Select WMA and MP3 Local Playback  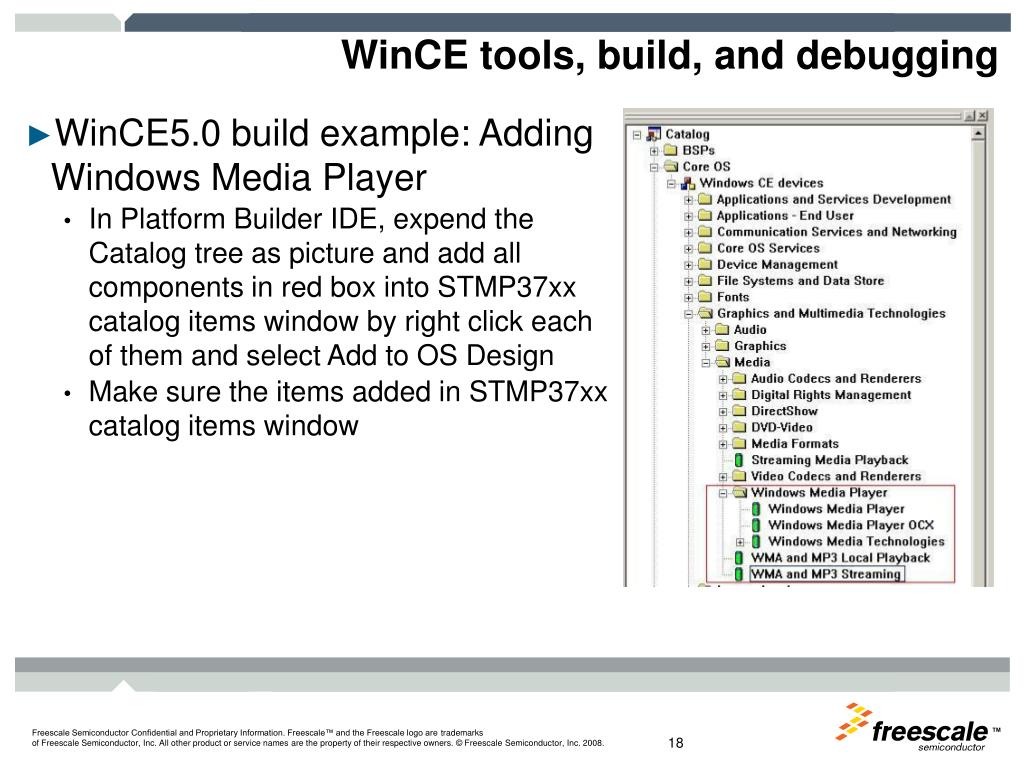click(840, 558)
